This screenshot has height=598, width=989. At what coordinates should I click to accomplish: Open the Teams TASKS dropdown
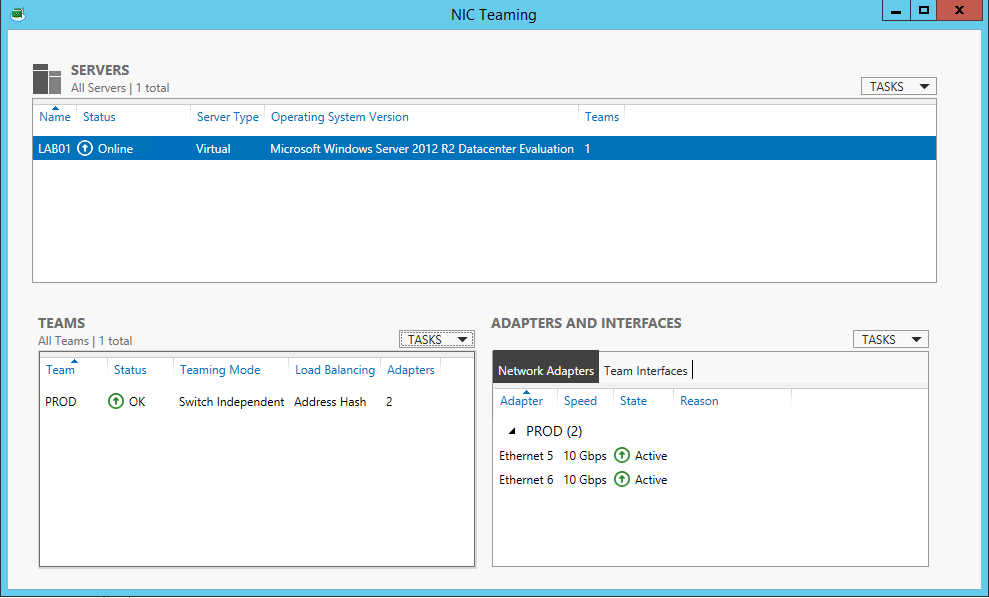tap(436, 340)
